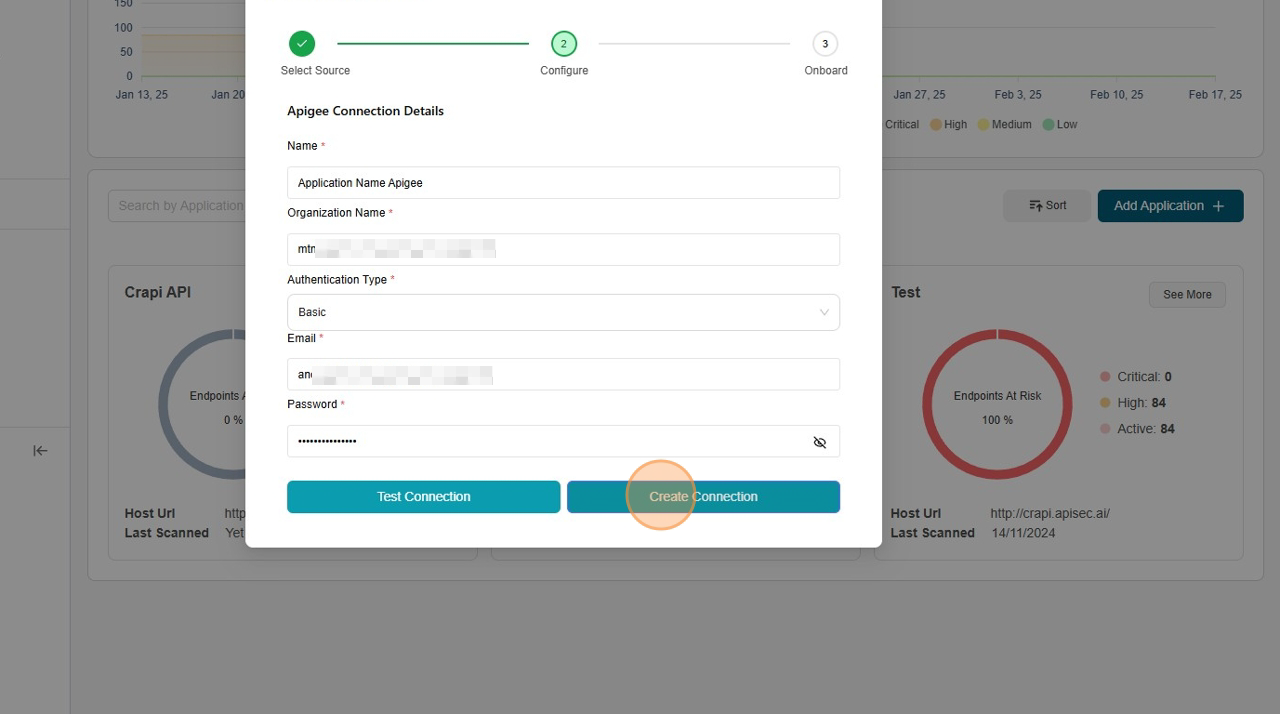Click the Add Application button
This screenshot has height=714, width=1280.
[x=1170, y=206]
